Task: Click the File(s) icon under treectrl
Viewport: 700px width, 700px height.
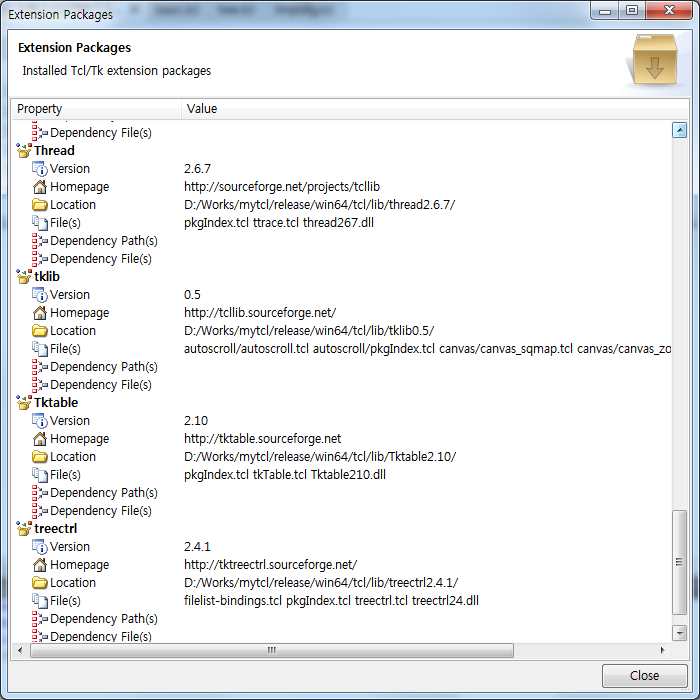Action: [x=40, y=600]
